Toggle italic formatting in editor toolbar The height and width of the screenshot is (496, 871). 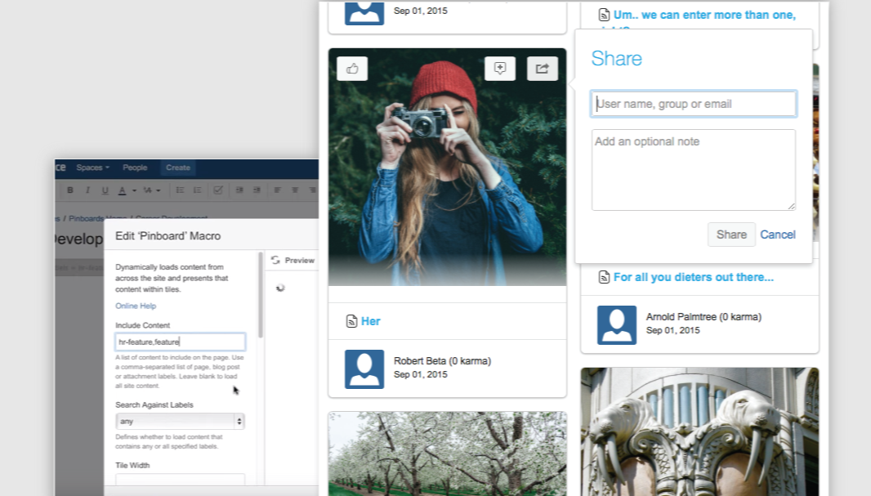[88, 190]
